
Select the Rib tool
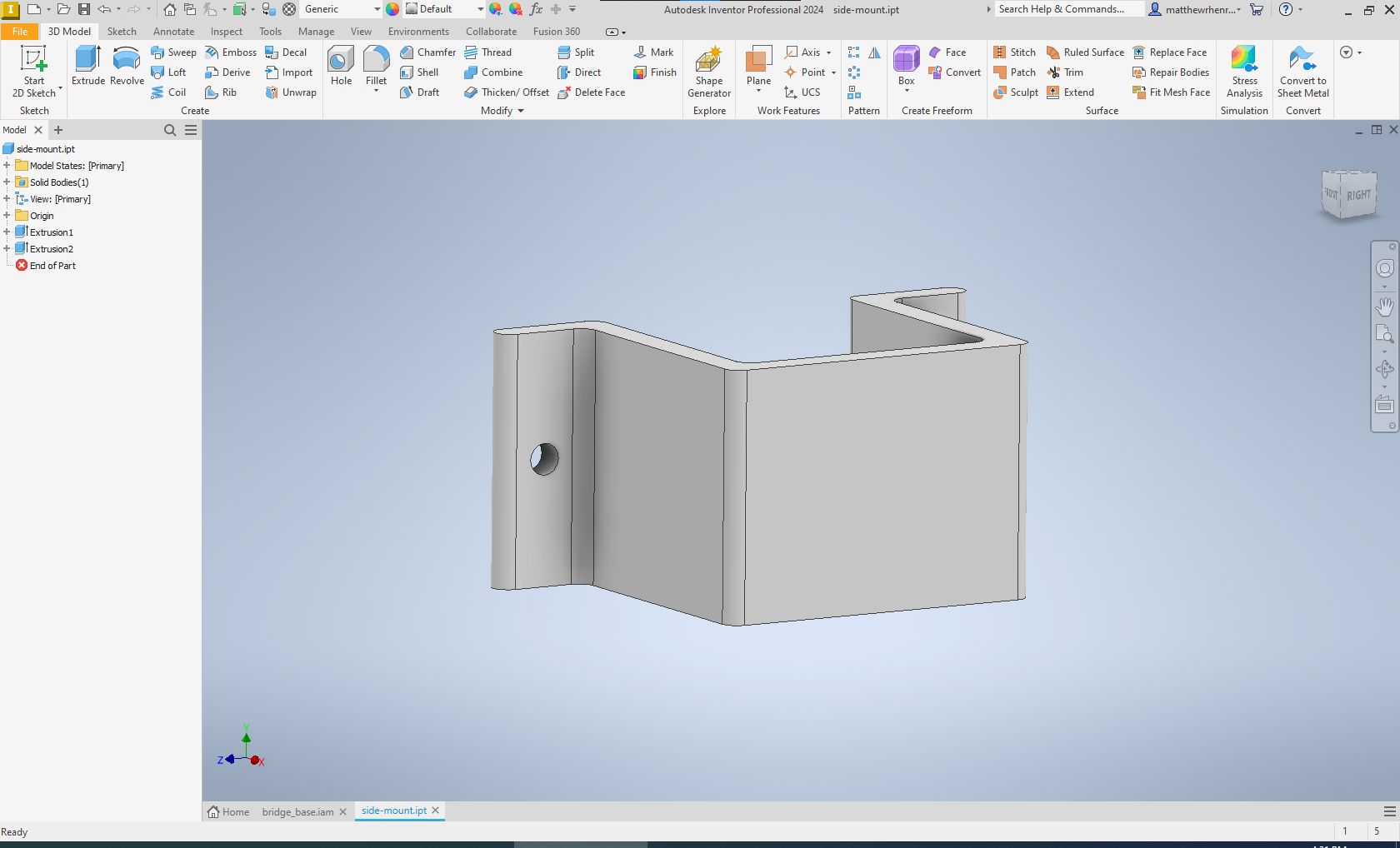[x=221, y=92]
